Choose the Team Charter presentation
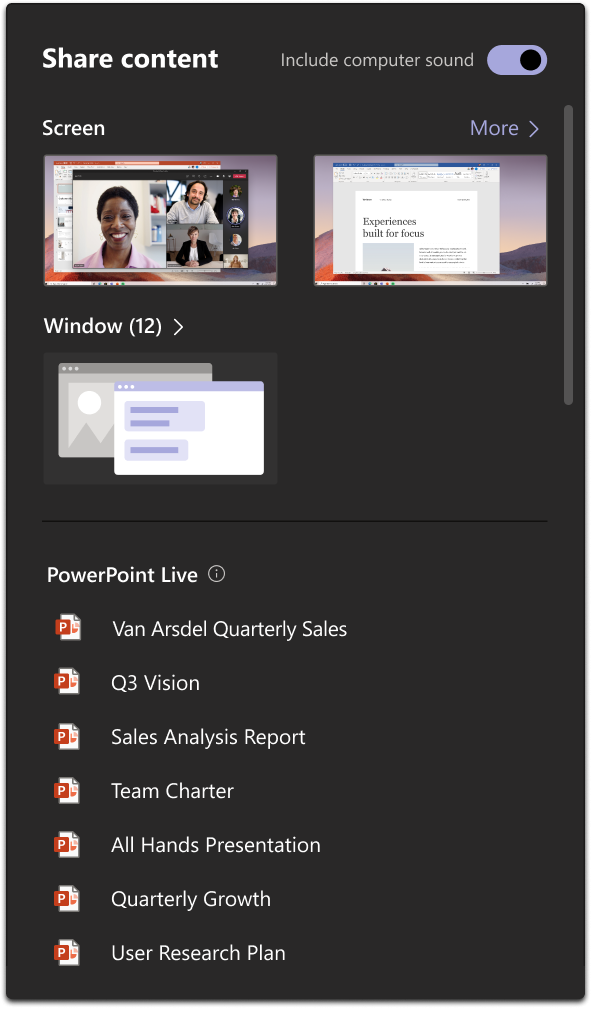Image resolution: width=591 pixels, height=1009 pixels. tap(172, 791)
